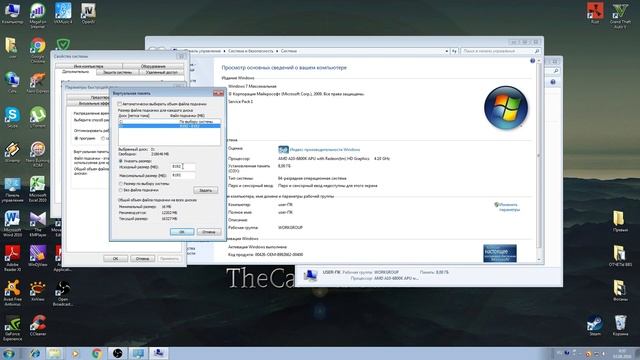Open Internet Explorer from the taskbar

tap(35, 353)
